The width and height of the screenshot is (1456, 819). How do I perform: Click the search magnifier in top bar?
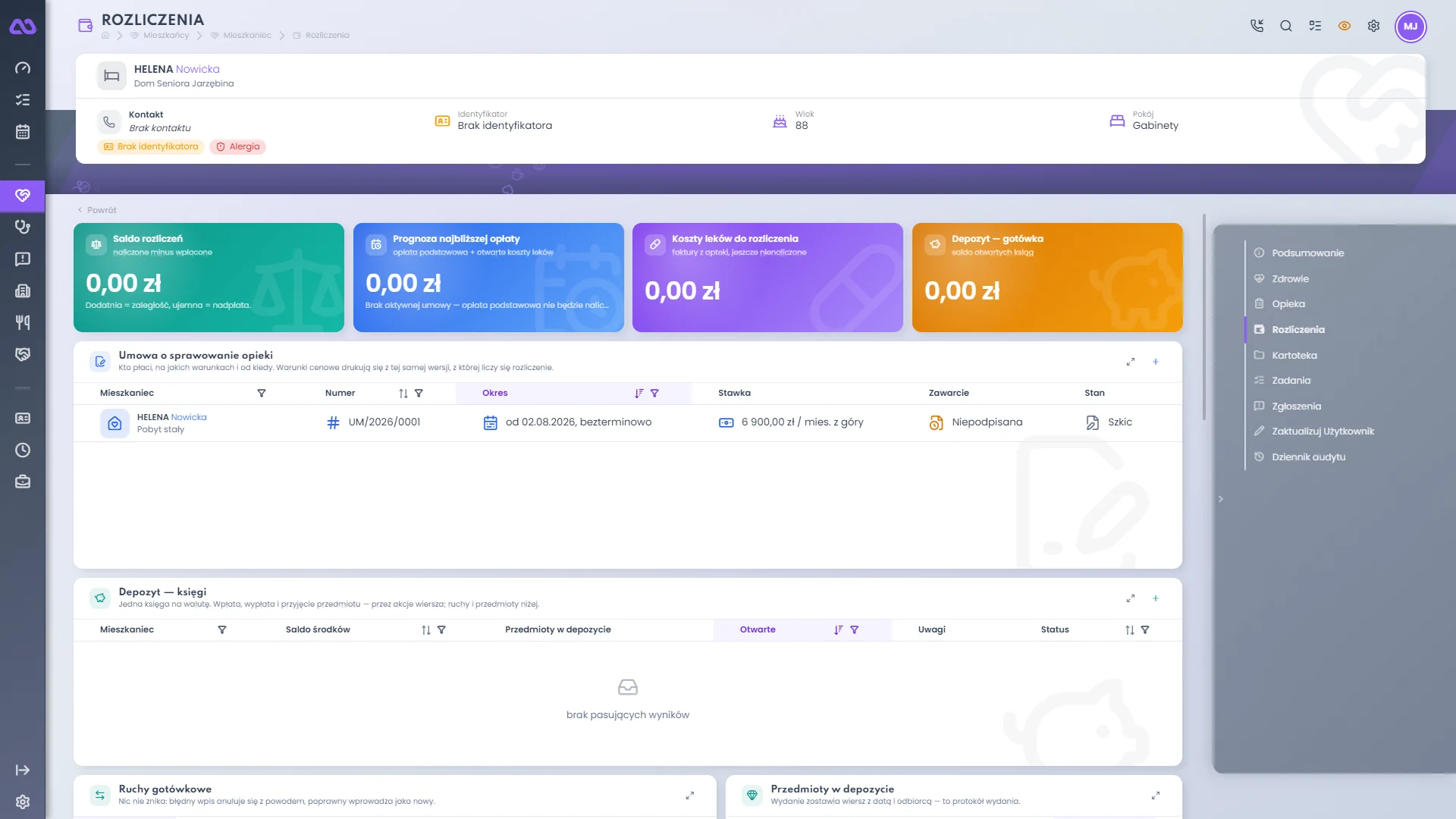(x=1286, y=26)
